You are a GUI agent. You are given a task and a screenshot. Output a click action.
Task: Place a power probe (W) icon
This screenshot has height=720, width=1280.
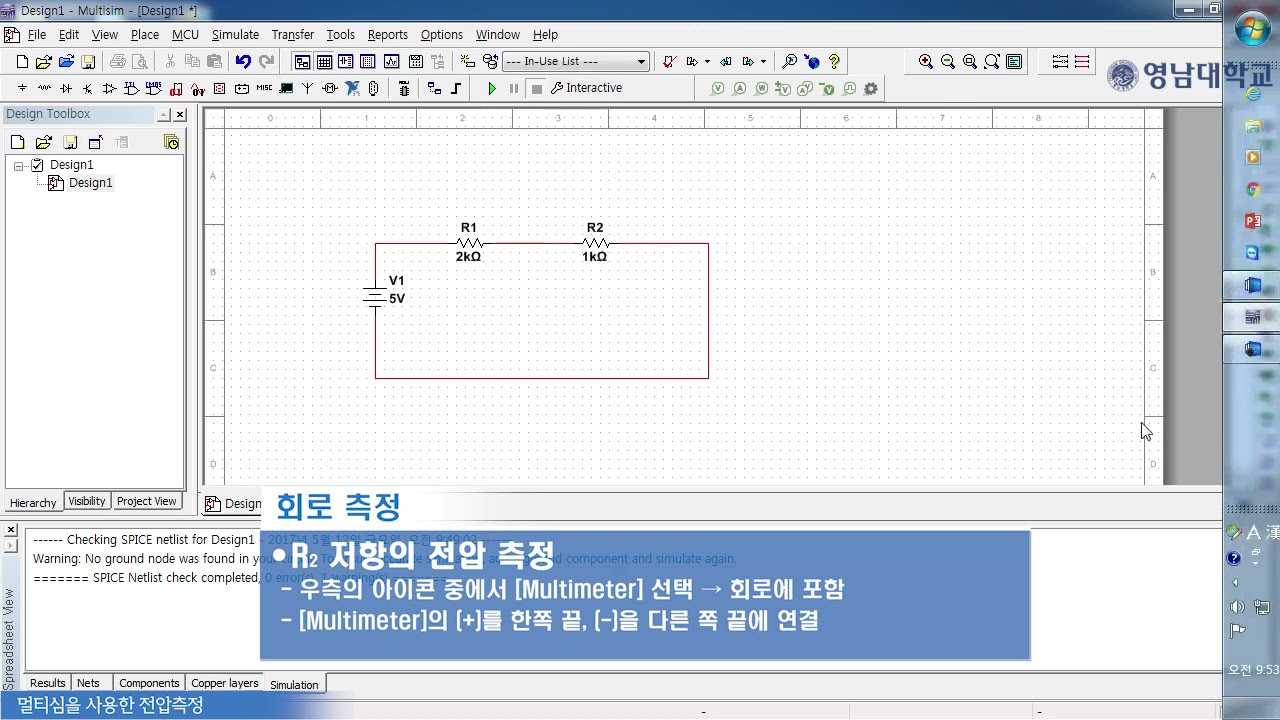pos(762,88)
